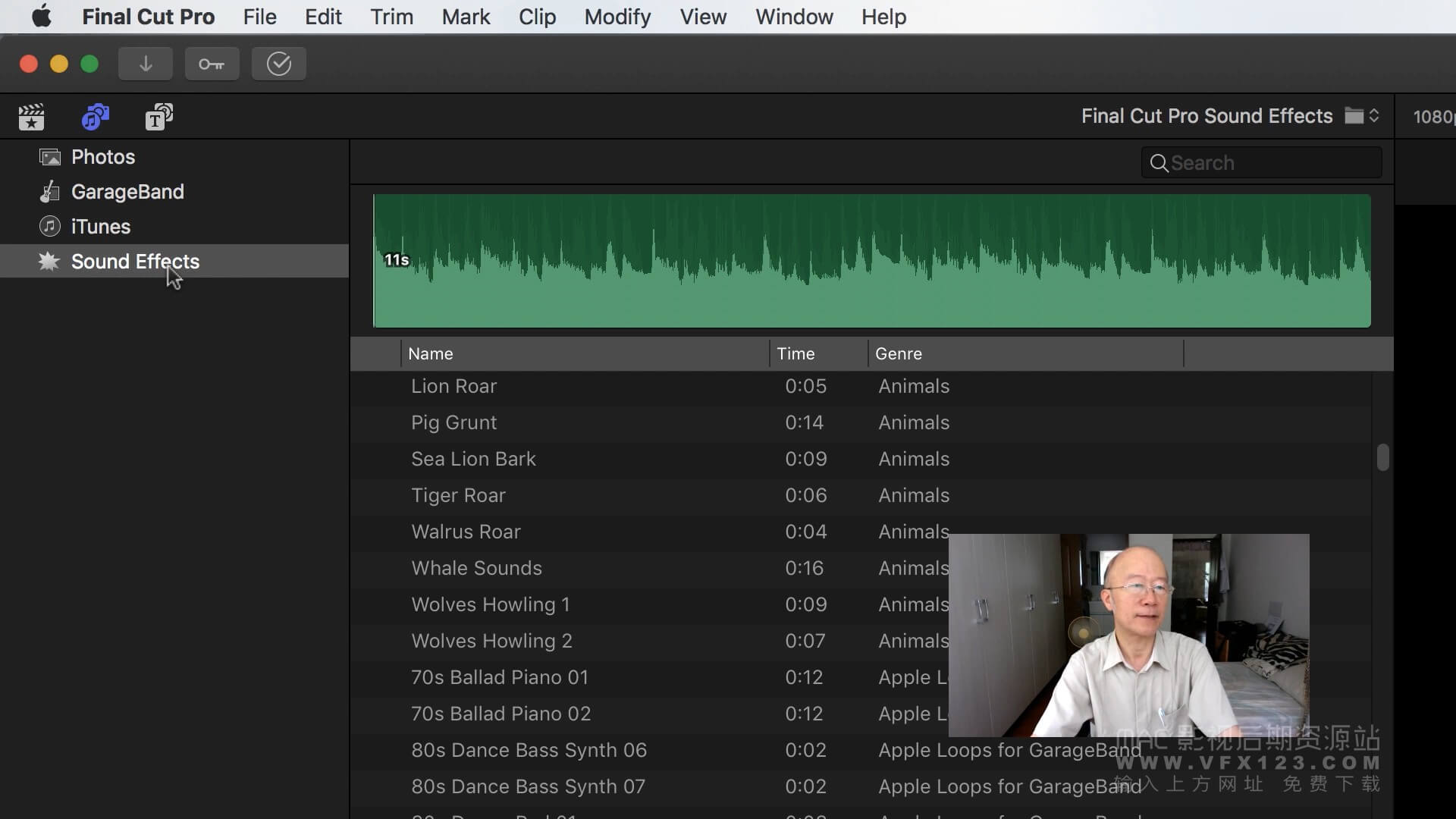Select Sound Effects in the sidebar
1456x819 pixels.
tap(174, 261)
